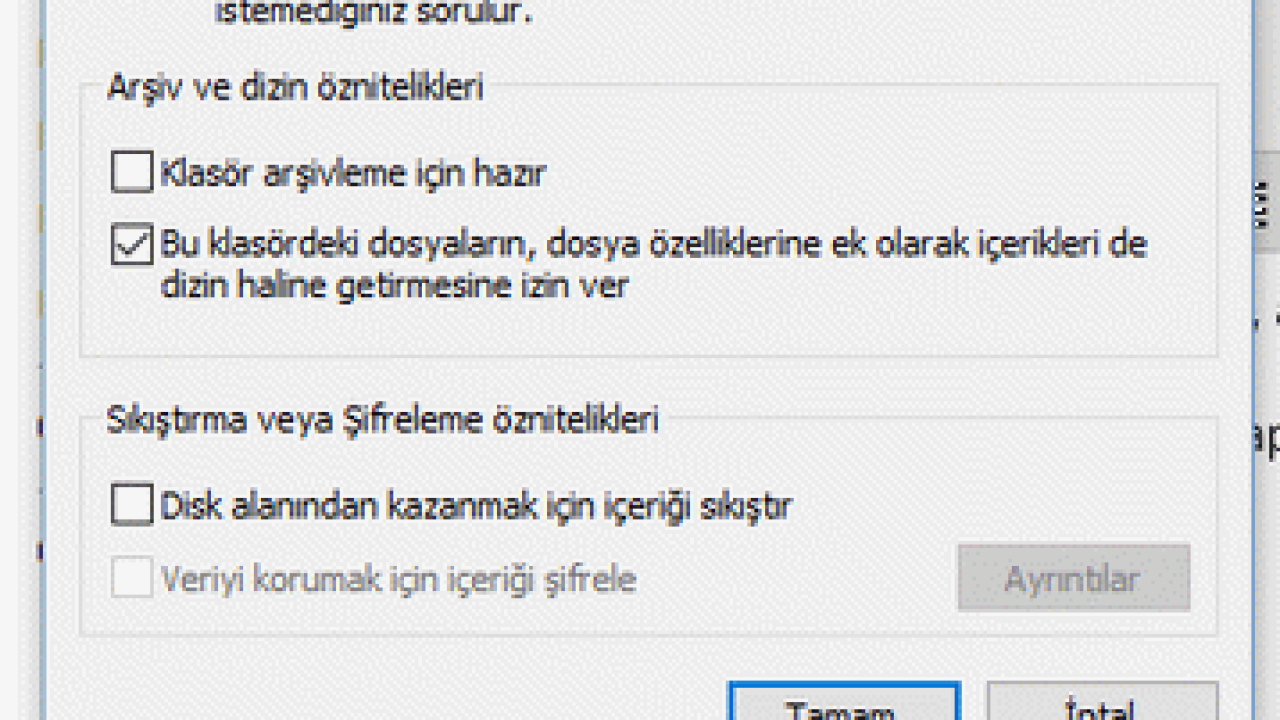
Task: Enable 'Disk alanından kazanmak için içeriği sıkıştır' checkbox
Action: [132, 504]
